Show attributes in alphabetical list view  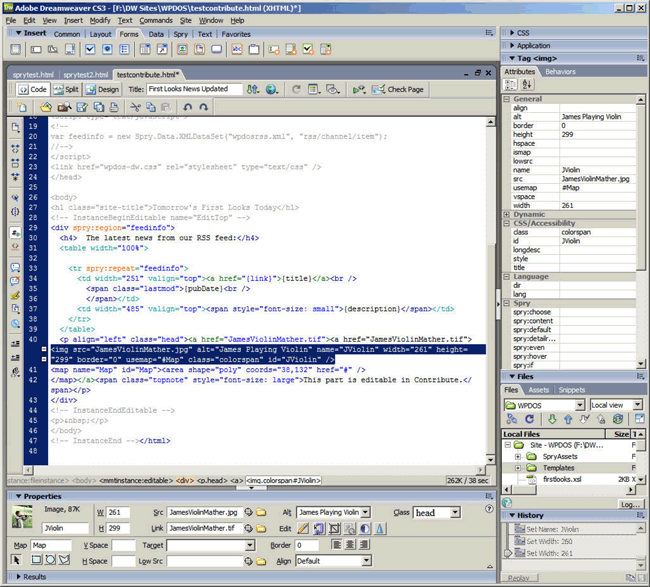coord(527,85)
